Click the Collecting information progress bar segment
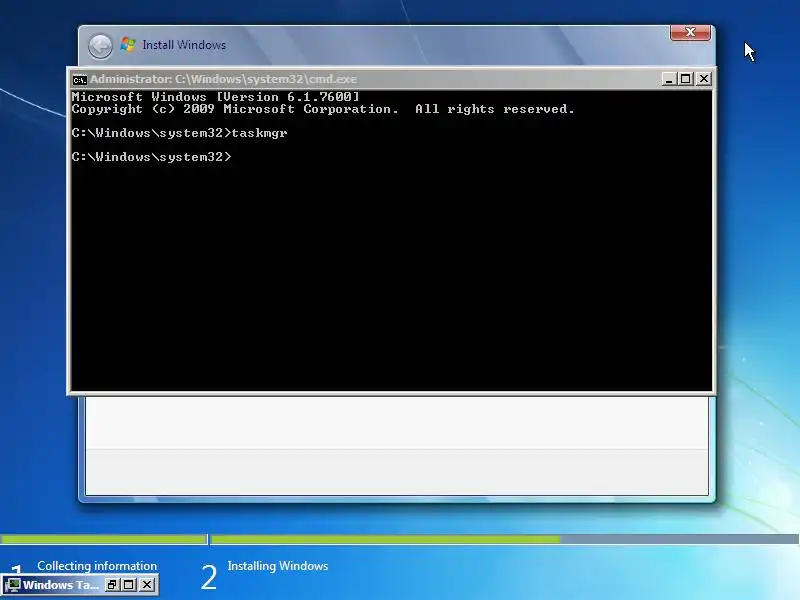 tap(103, 539)
